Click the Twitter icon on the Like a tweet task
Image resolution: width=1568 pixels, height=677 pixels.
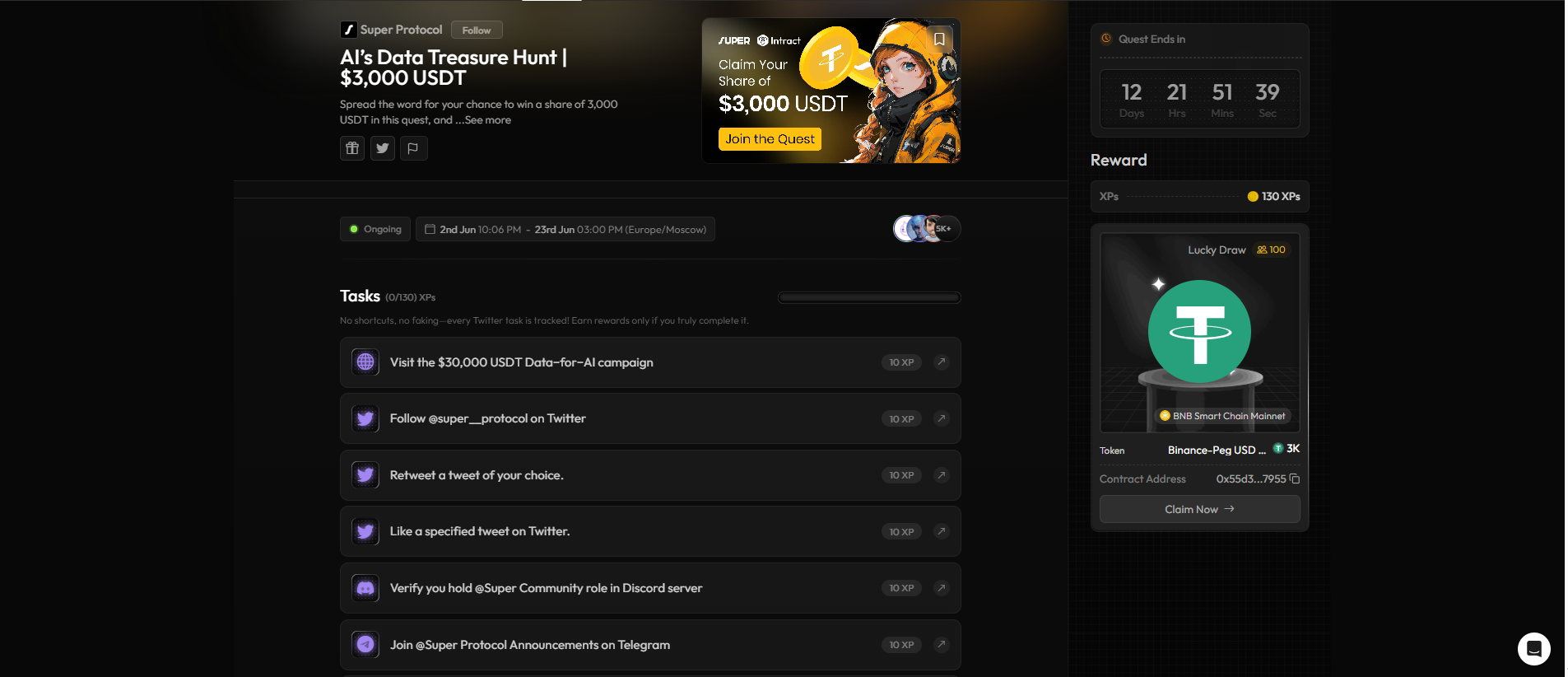[x=365, y=531]
